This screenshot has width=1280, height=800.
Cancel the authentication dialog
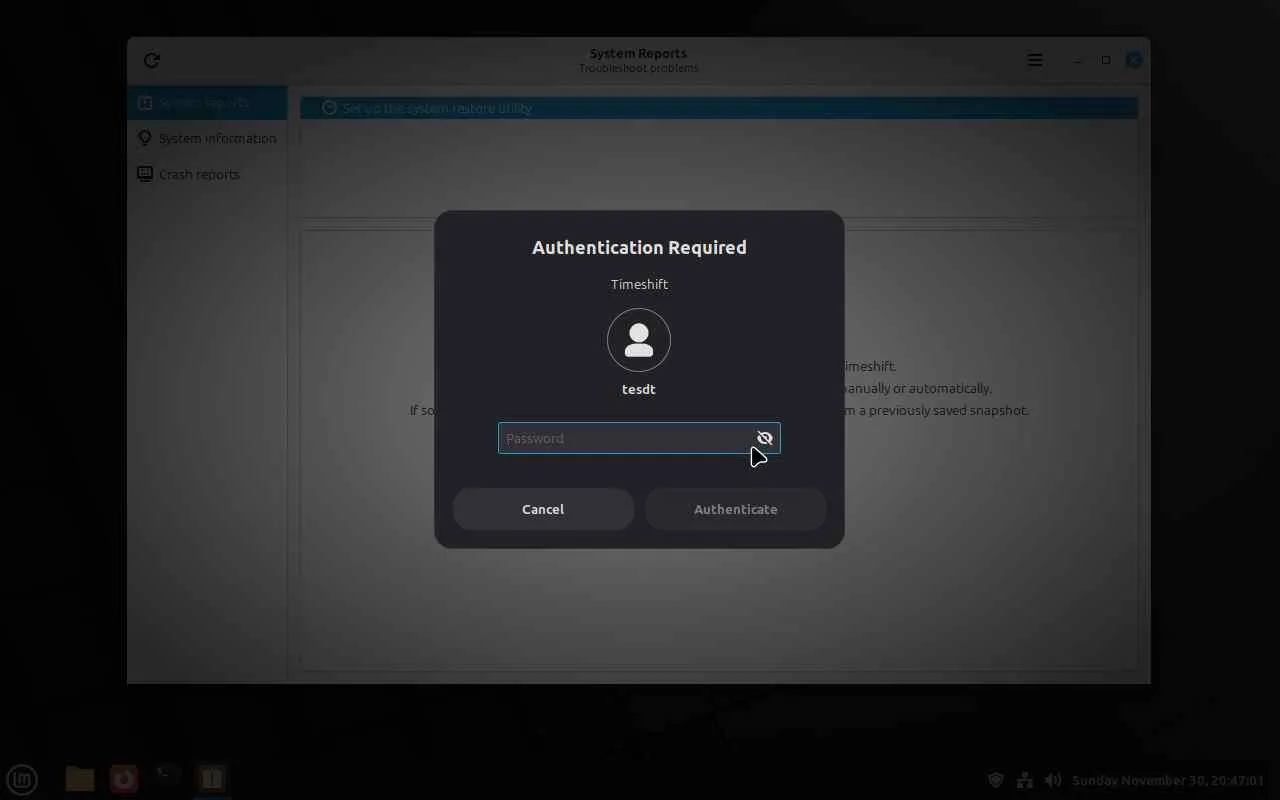[x=543, y=509]
